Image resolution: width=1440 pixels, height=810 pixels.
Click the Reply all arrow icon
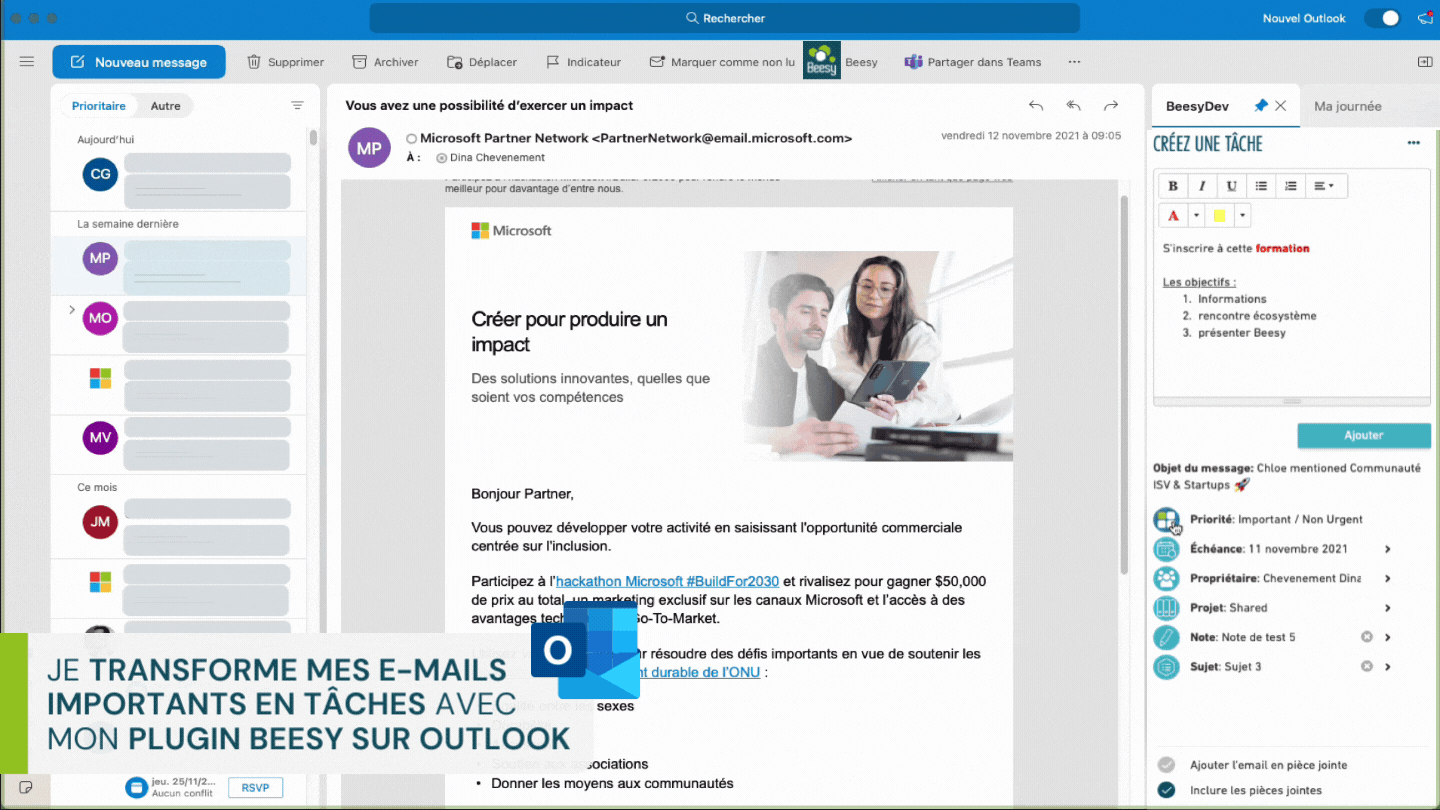click(1073, 105)
